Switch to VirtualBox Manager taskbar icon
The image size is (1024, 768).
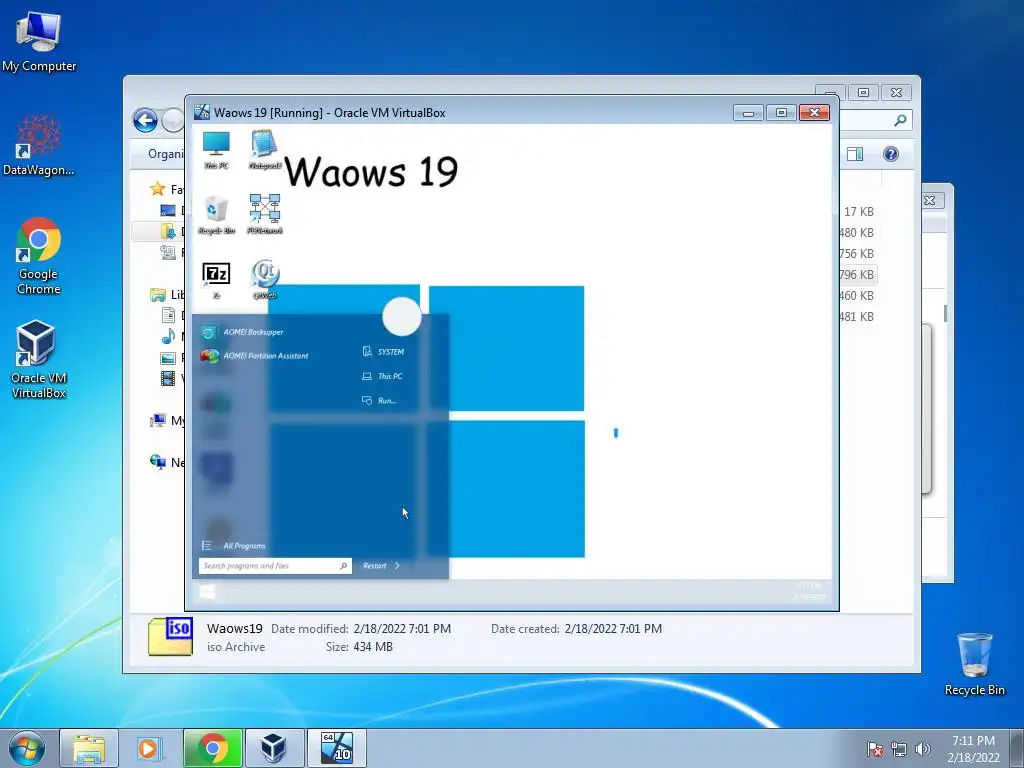coord(274,748)
